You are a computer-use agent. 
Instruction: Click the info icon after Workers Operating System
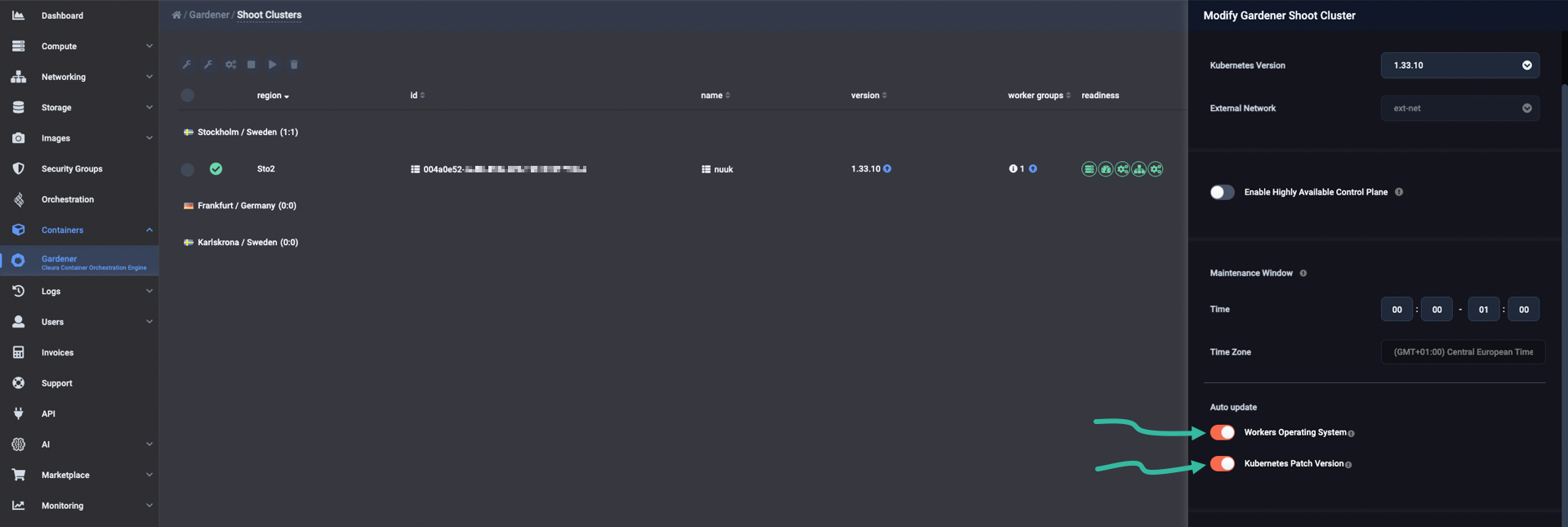pyautogui.click(x=1351, y=434)
